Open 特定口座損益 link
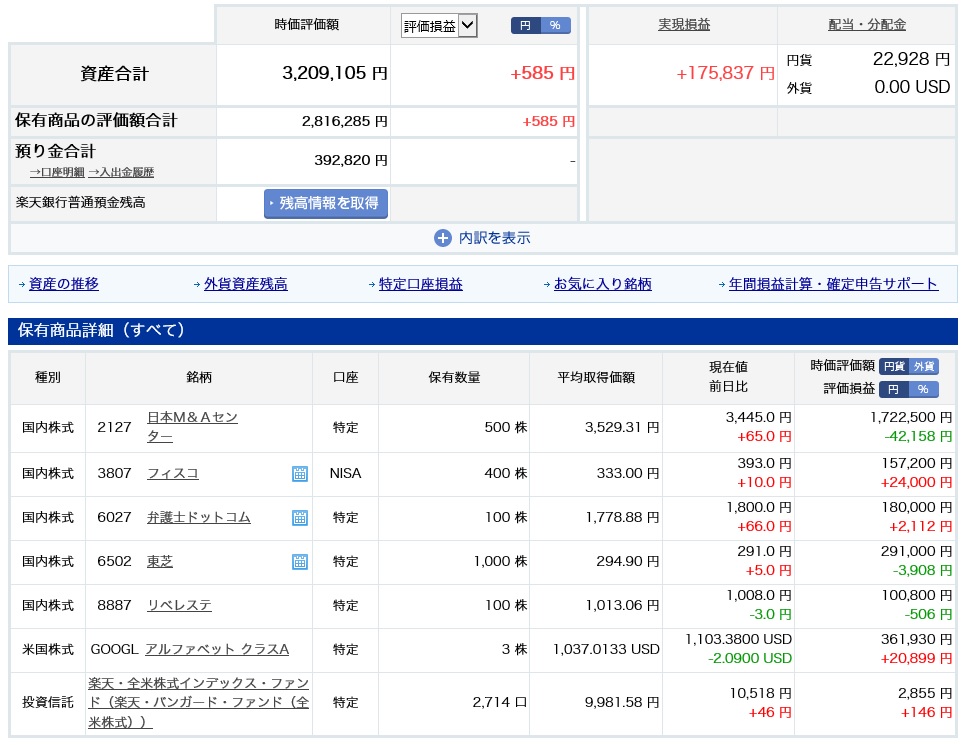 420,284
